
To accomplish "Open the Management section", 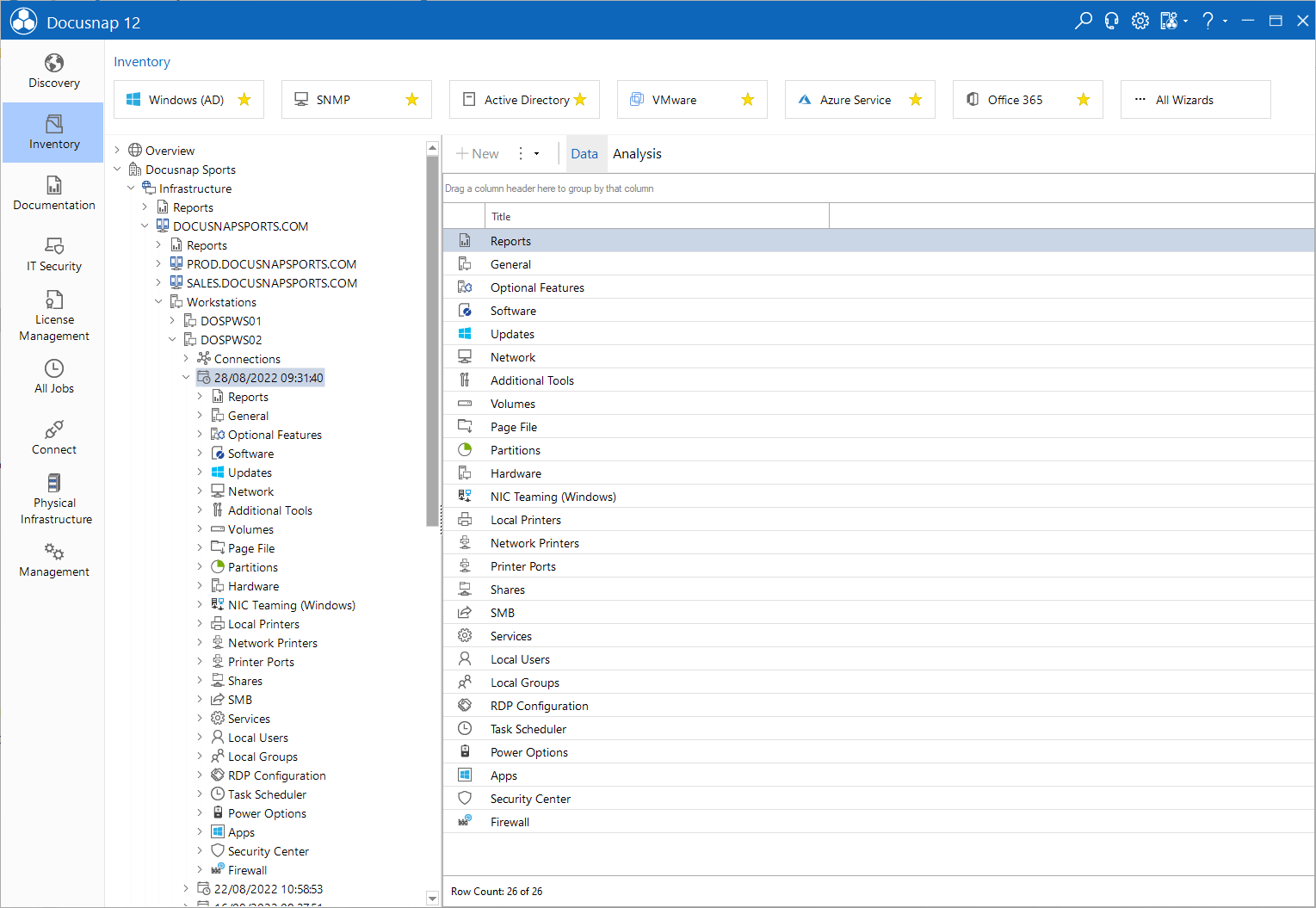I will 53,560.
